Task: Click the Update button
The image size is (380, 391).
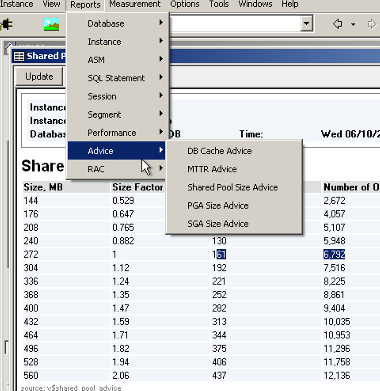Action: click(x=39, y=77)
